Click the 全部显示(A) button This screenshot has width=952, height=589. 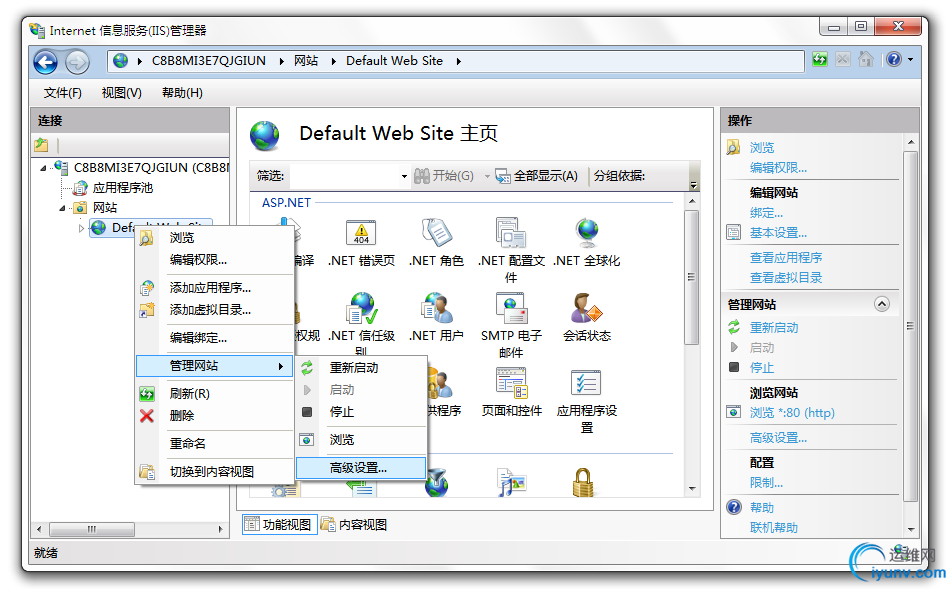(x=537, y=176)
